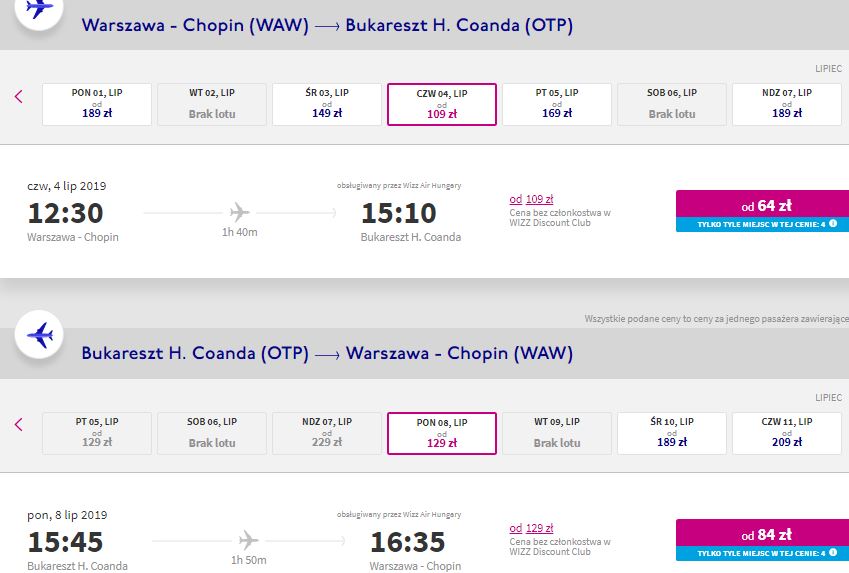Click the od 84 zł fare button

(x=762, y=533)
